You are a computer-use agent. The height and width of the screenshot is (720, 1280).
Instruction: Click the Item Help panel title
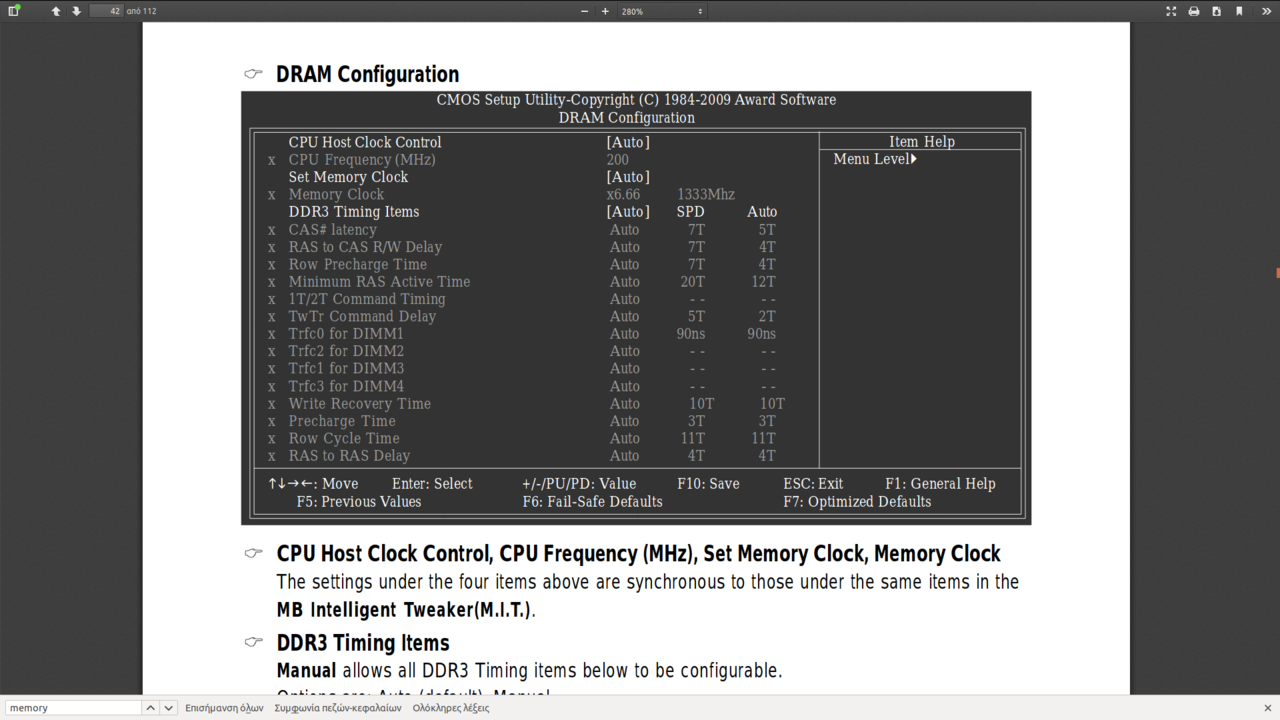pos(922,141)
